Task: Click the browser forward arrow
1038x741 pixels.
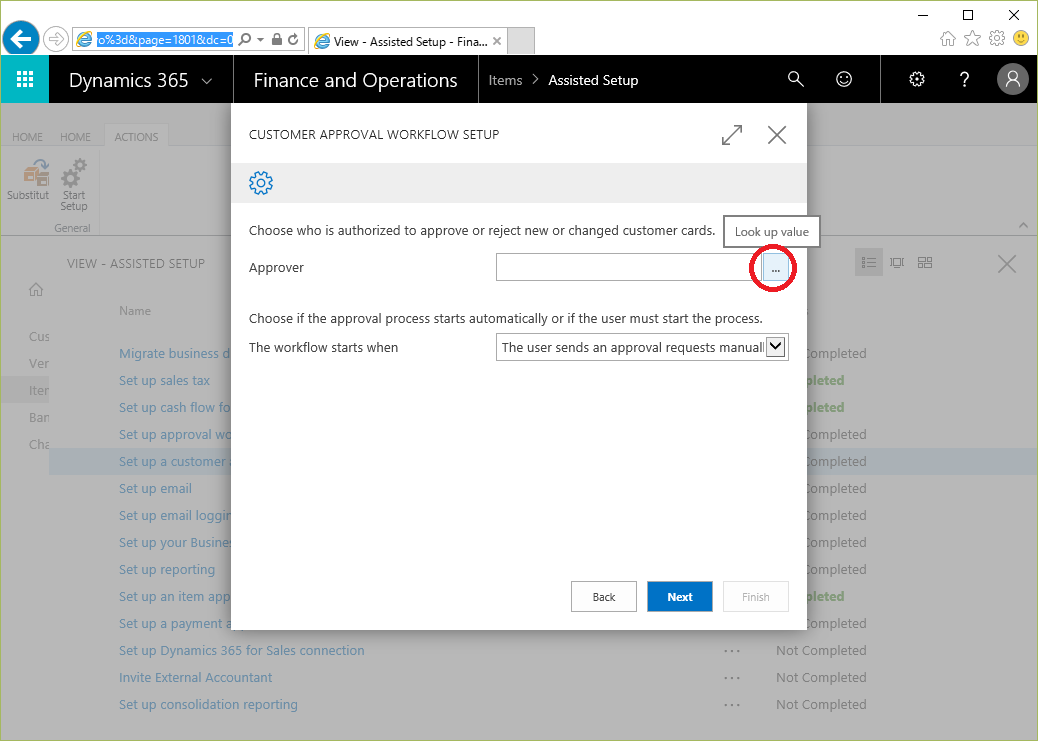Action: coord(56,40)
